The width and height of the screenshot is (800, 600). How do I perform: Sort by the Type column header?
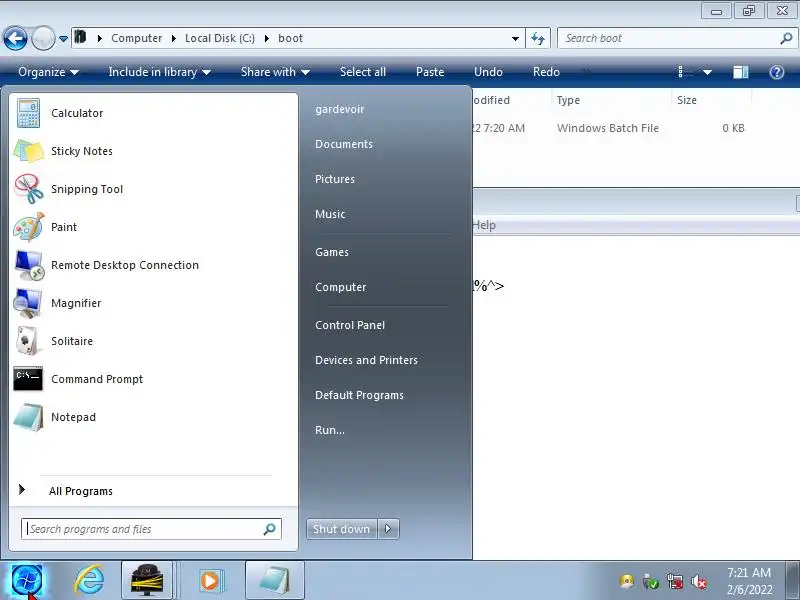pyautogui.click(x=610, y=100)
